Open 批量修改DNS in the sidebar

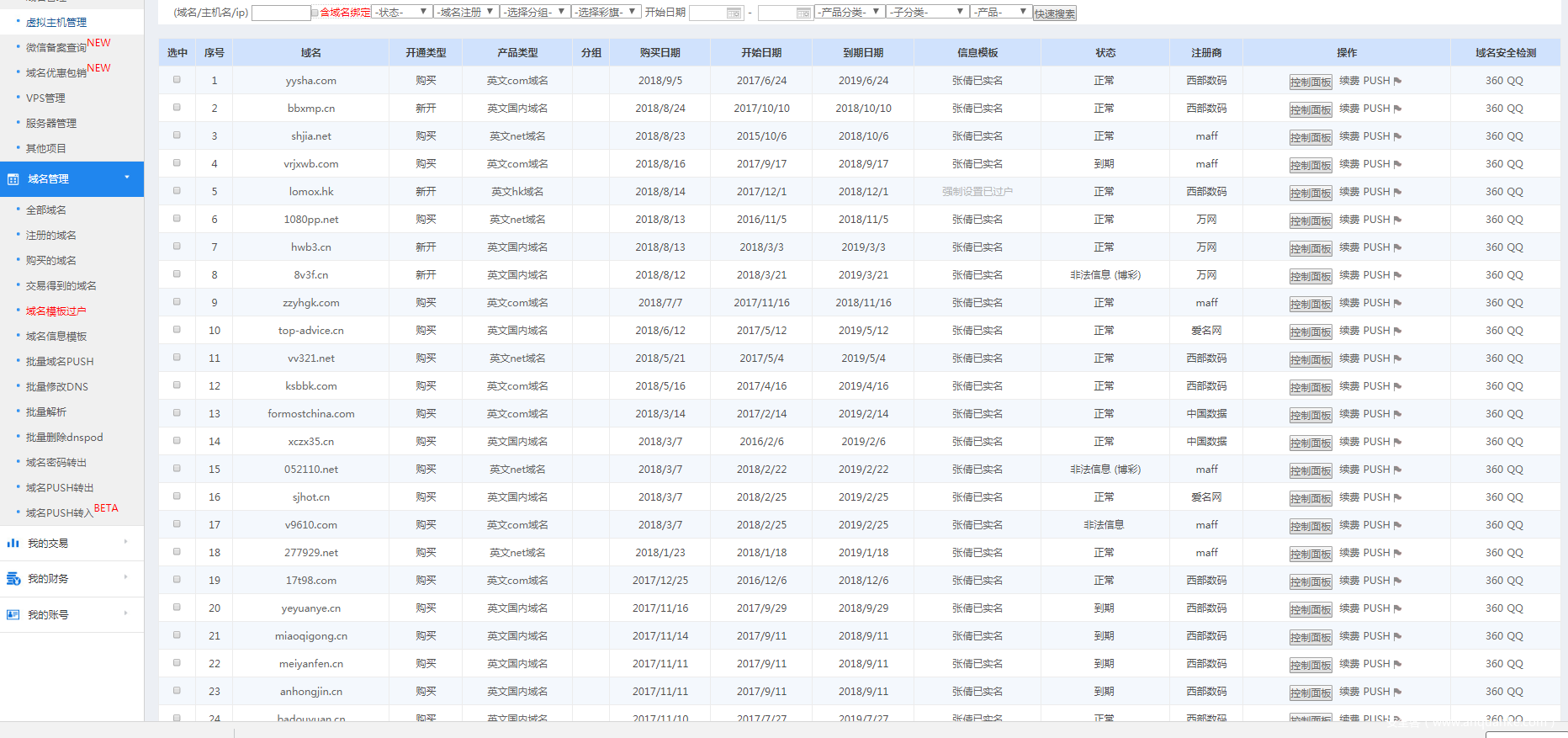pyautogui.click(x=57, y=387)
